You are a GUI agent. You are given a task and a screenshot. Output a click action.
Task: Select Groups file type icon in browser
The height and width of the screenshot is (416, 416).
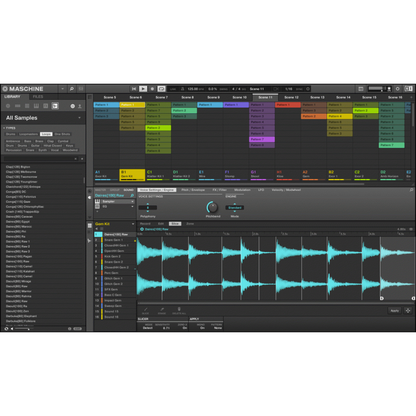(18, 106)
